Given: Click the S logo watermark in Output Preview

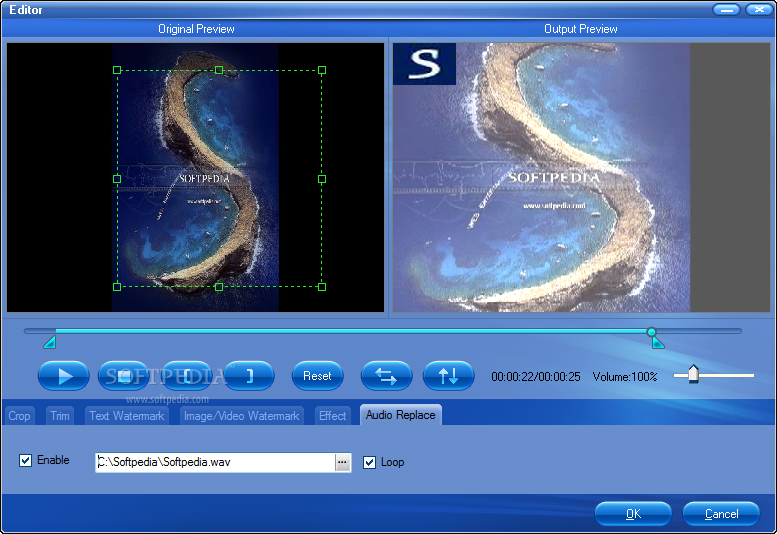Looking at the screenshot, I should pos(425,64).
